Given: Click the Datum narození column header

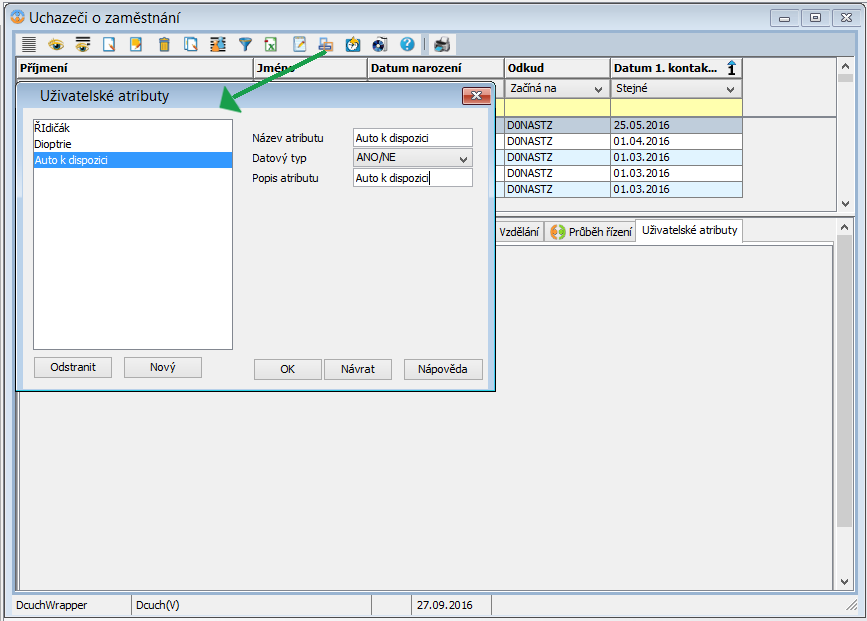Looking at the screenshot, I should point(435,68).
